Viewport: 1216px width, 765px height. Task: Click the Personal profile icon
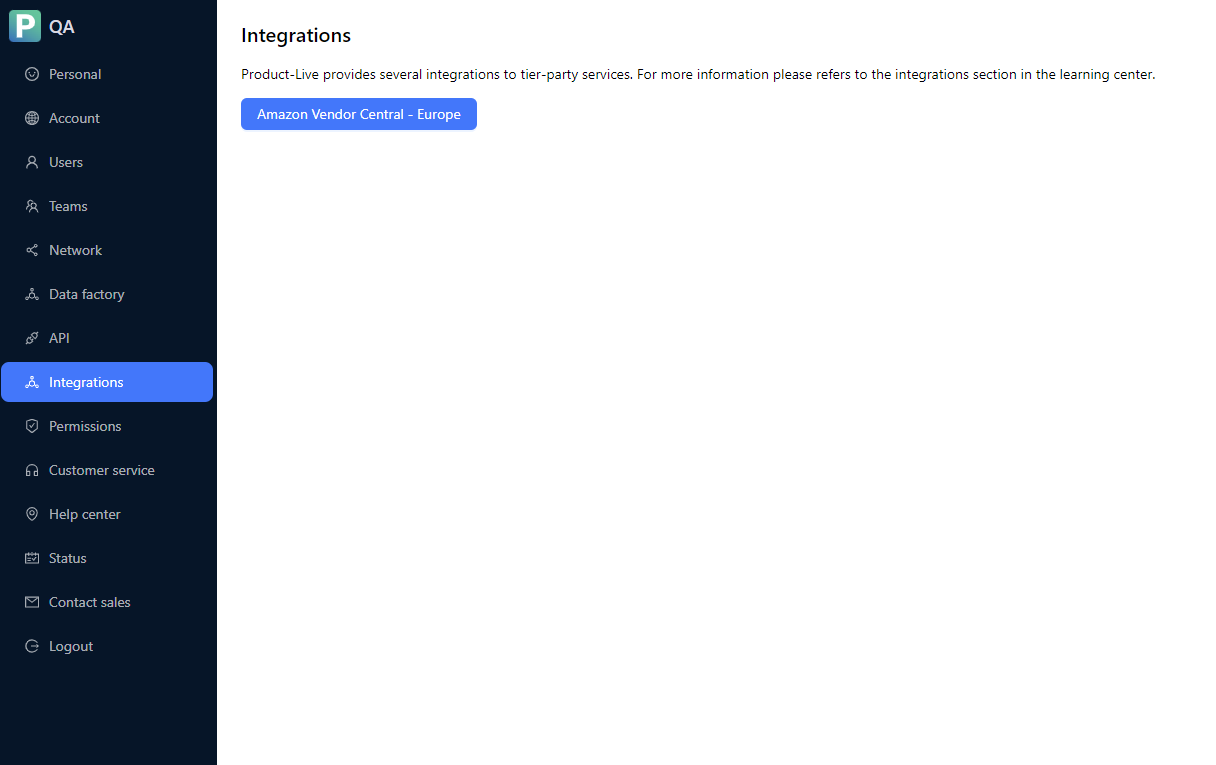pos(33,74)
